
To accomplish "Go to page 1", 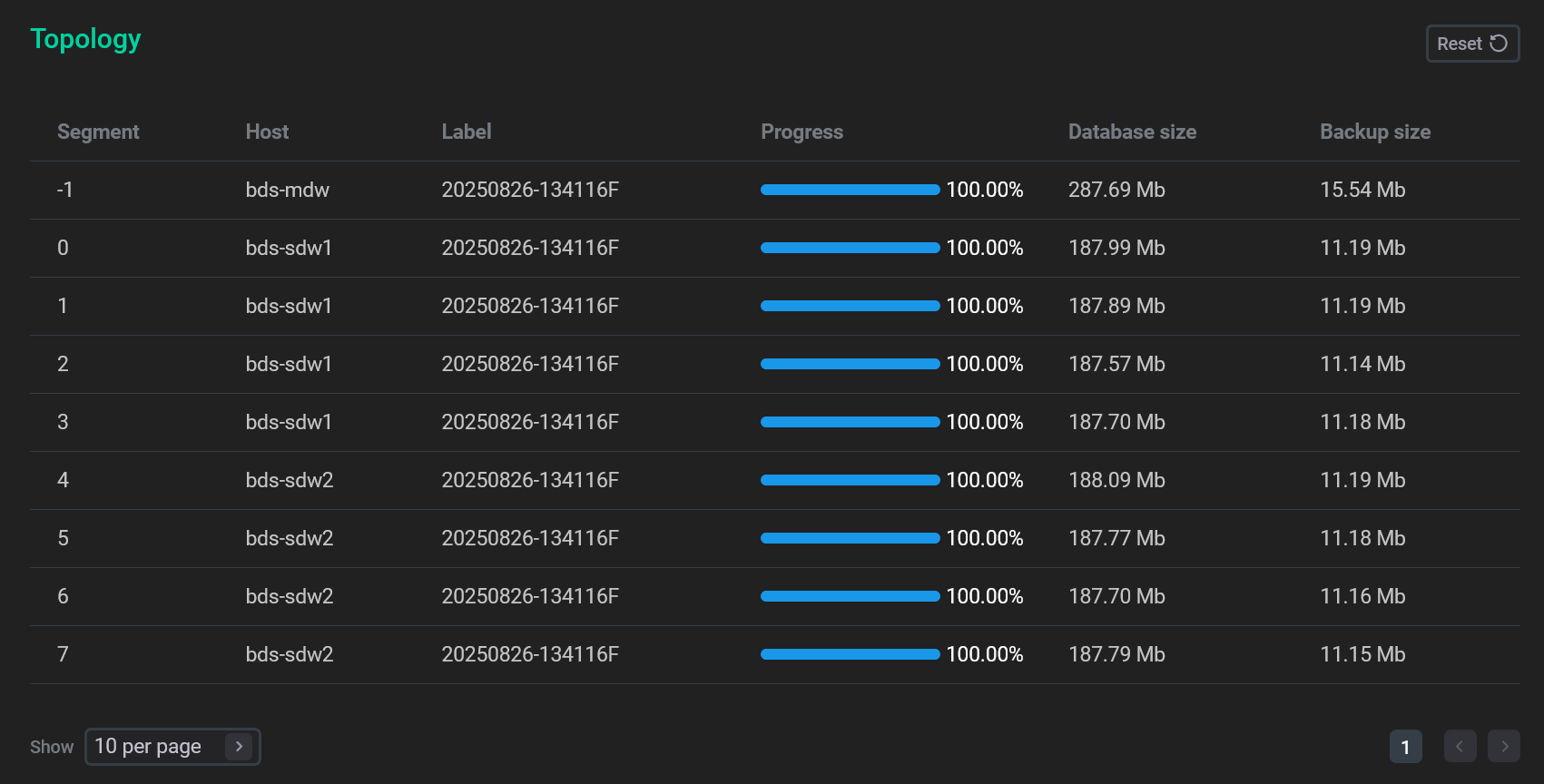I will (x=1405, y=747).
